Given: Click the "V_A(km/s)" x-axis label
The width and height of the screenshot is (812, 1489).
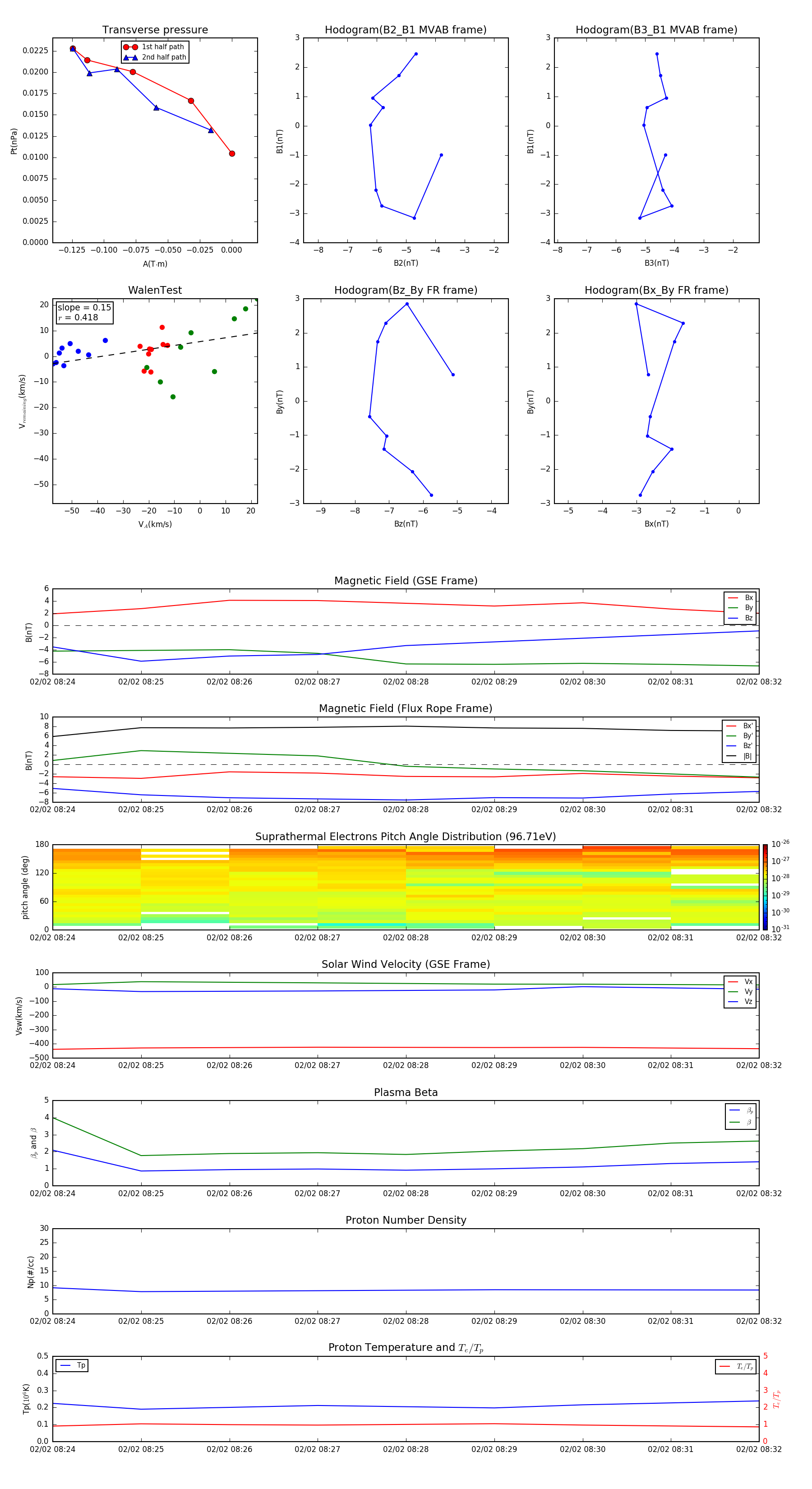Looking at the screenshot, I should click(155, 524).
